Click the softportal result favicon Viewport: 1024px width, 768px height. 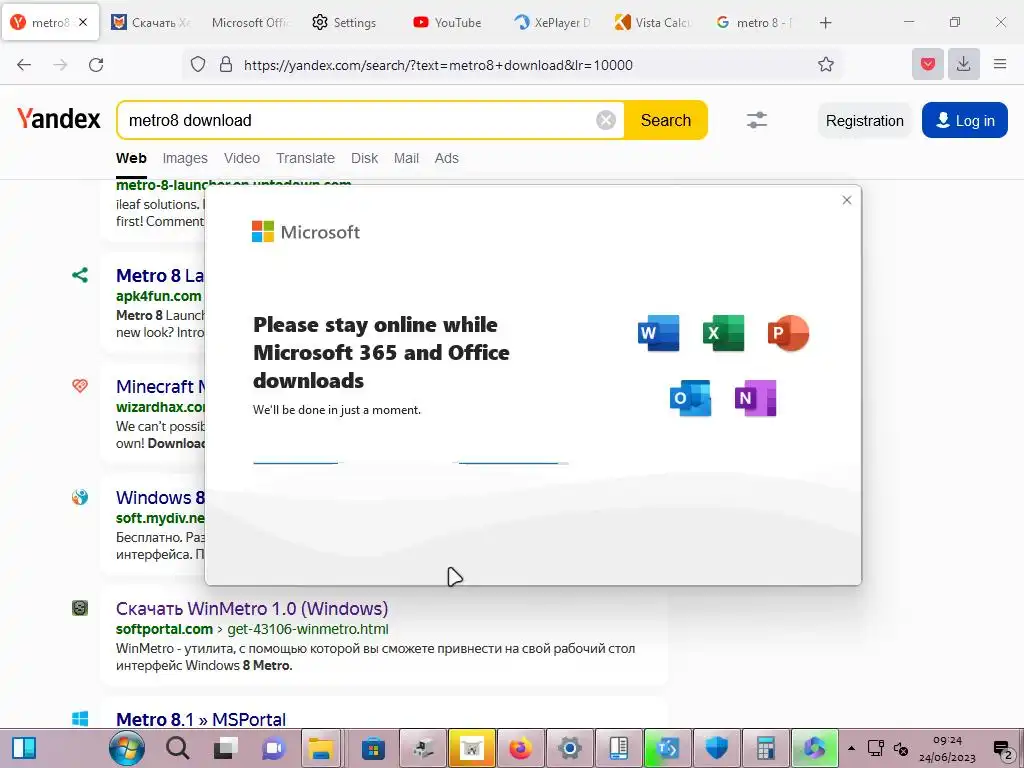pos(80,608)
